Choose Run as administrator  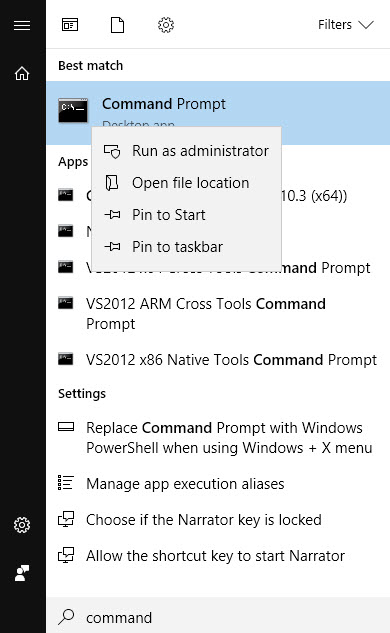(x=187, y=151)
